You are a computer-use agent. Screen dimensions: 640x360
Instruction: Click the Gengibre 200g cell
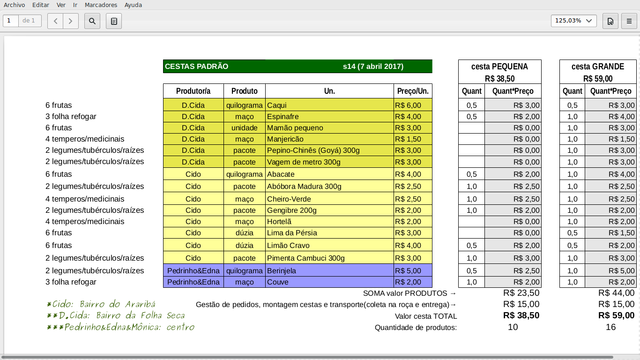(329, 211)
